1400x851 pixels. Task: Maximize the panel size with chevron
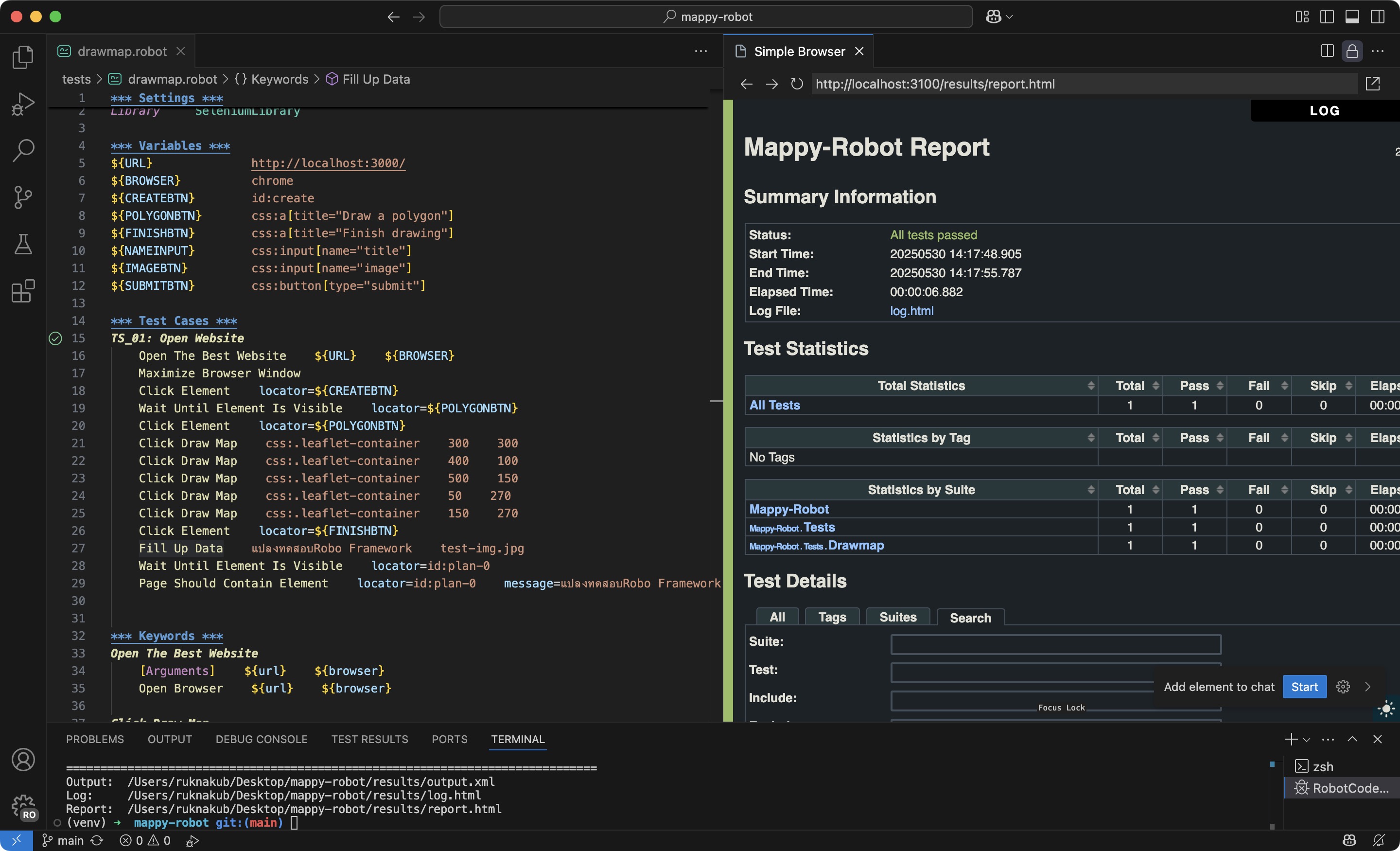tap(1352, 739)
